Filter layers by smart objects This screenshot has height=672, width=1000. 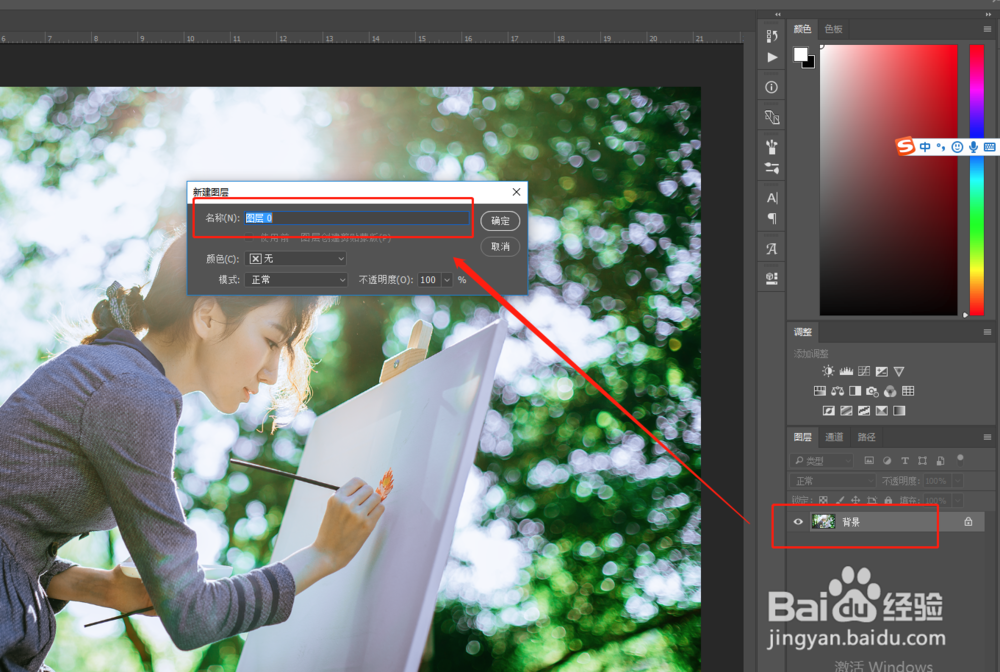940,460
